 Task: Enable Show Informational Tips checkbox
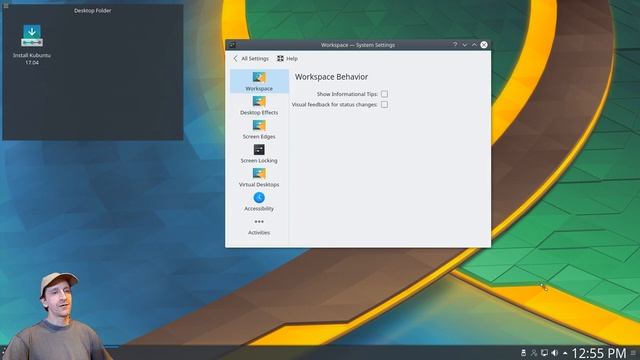coord(384,94)
